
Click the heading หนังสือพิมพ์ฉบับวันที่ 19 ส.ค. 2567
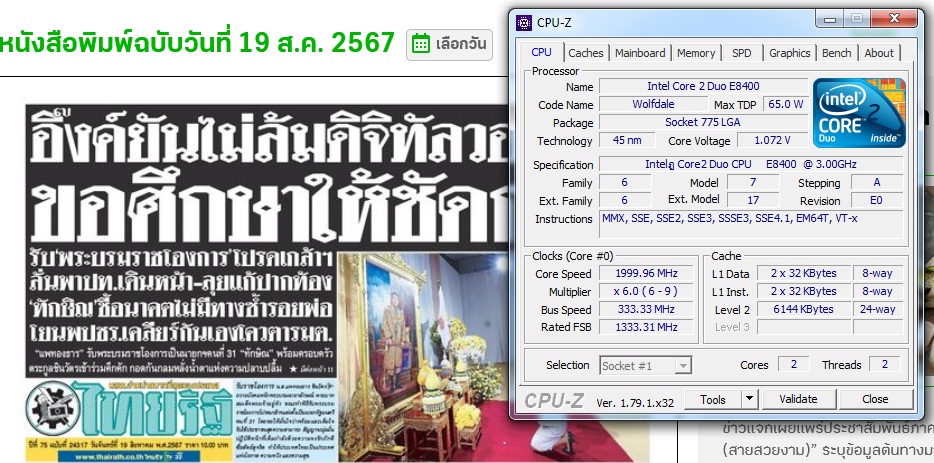point(197,43)
